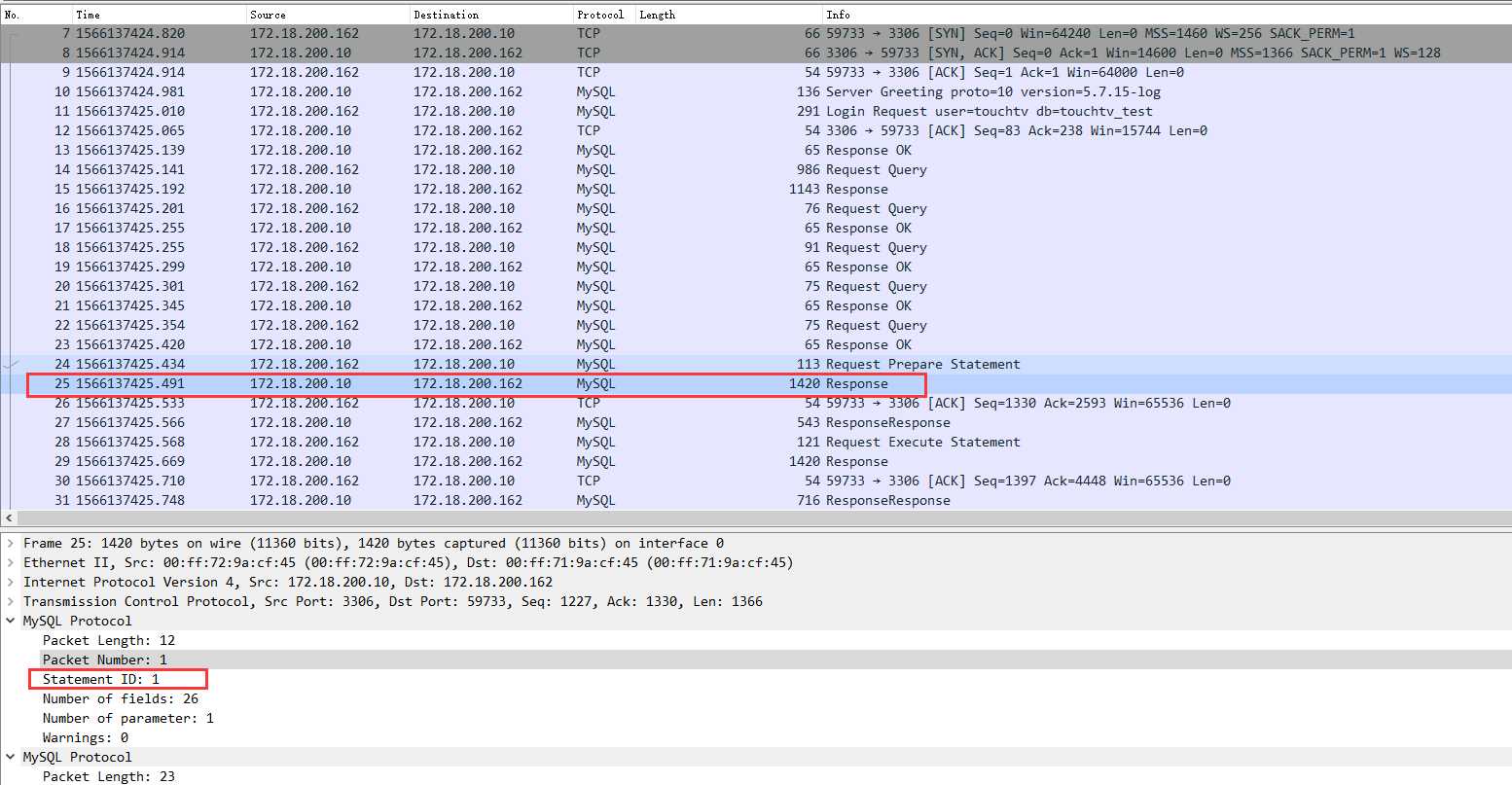Expand the Ethernet II details row
Viewport: 1512px width, 785px height.
coord(11,562)
